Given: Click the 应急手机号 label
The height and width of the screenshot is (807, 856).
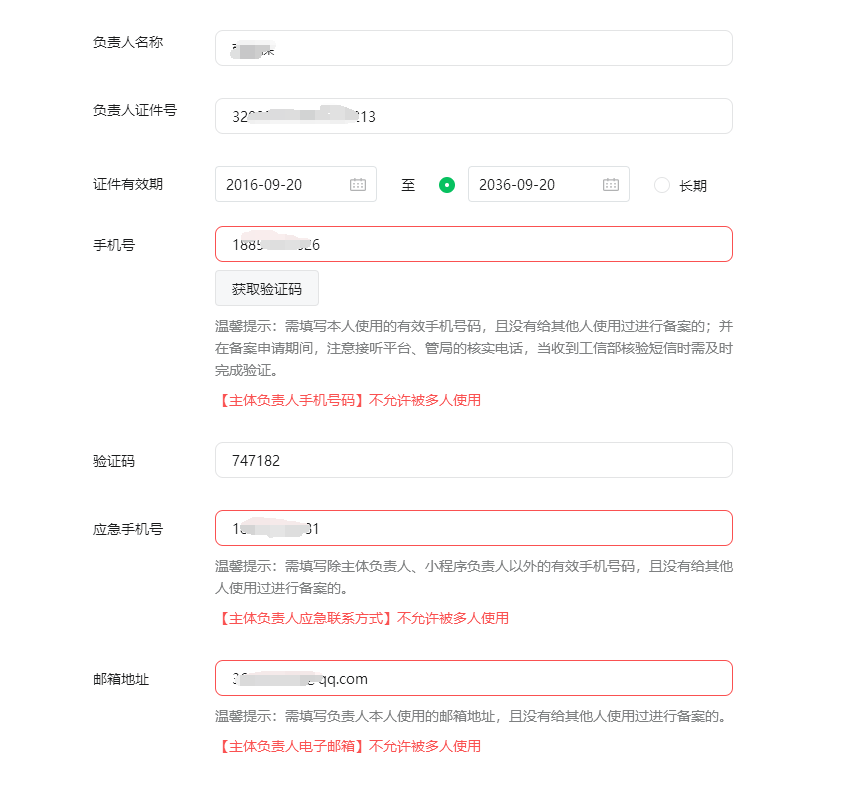Looking at the screenshot, I should click(x=128, y=529).
